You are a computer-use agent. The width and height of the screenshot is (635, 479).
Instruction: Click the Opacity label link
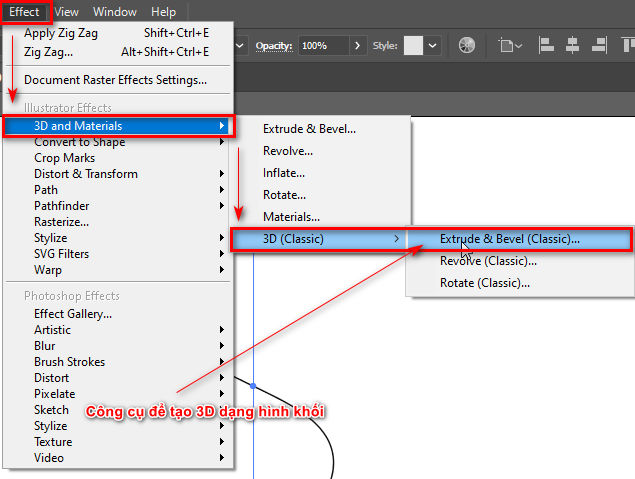click(272, 45)
